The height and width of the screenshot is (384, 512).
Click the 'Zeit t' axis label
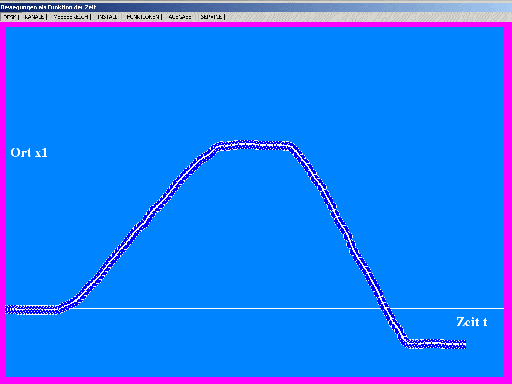pyautogui.click(x=471, y=322)
